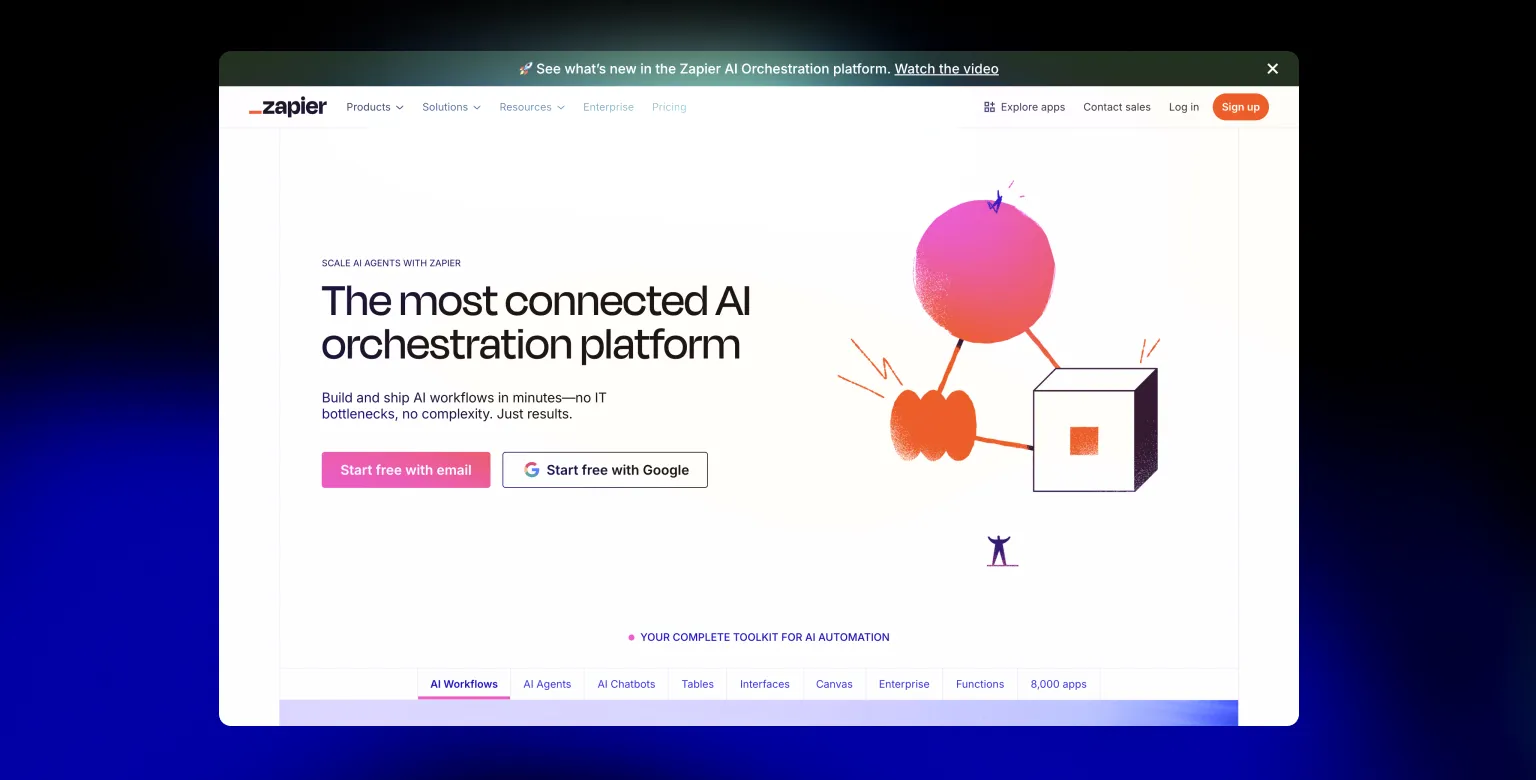Select the Functions tab
1536x780 pixels.
tap(980, 684)
